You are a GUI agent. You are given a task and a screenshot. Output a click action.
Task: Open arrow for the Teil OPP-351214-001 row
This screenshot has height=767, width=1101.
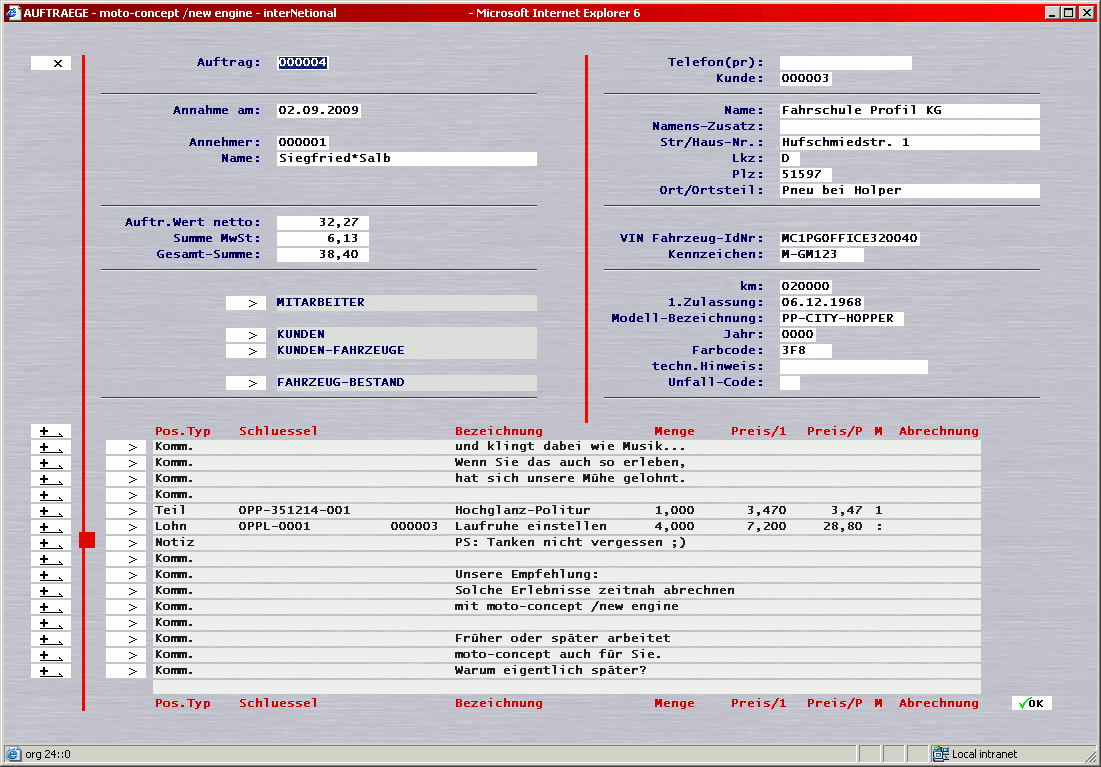[126, 511]
